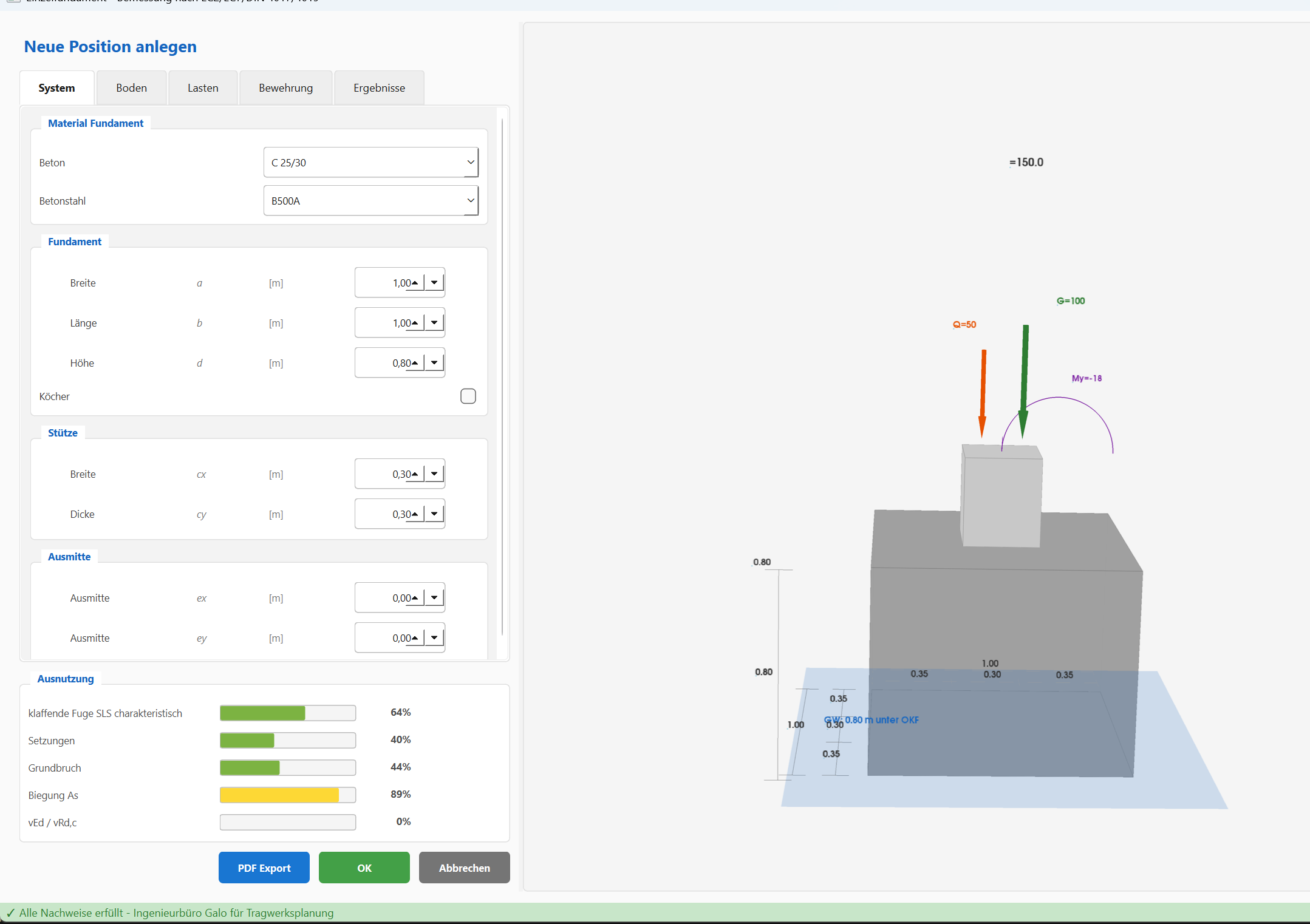Decrease Stütze Breite cx with down arrow
This screenshot has height=924, width=1310.
click(x=434, y=474)
